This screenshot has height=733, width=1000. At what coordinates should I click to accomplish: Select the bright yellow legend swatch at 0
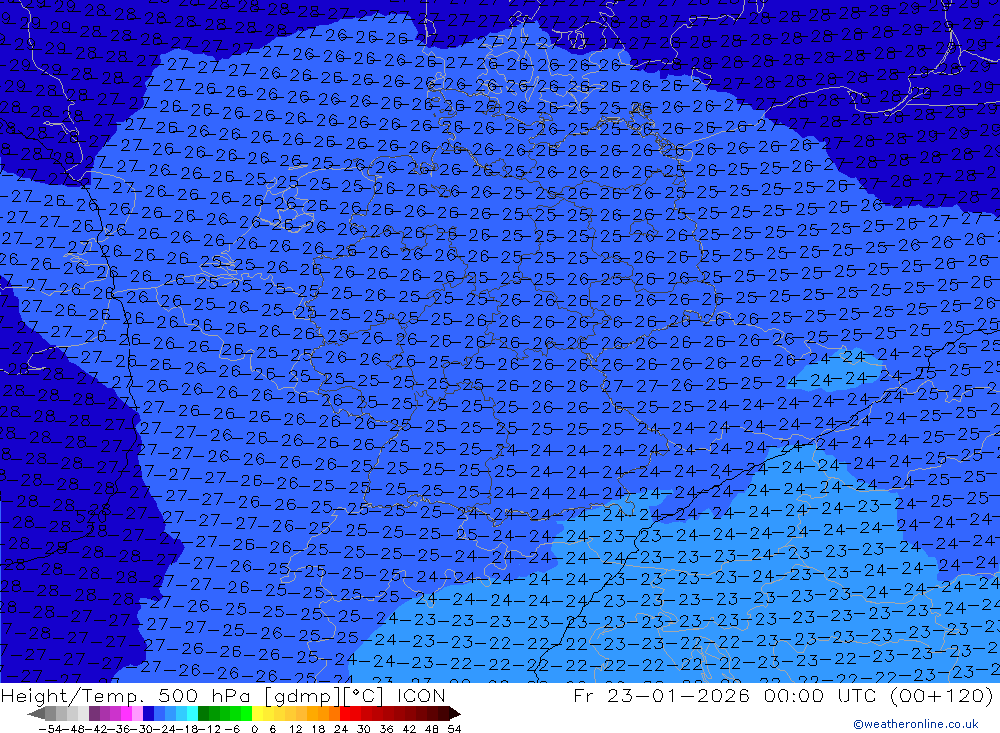[257, 714]
